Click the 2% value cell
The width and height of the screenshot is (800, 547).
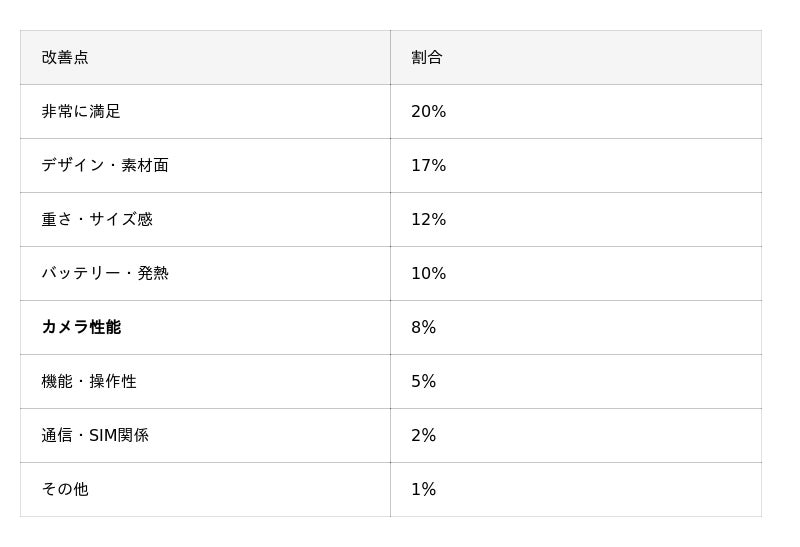424,436
